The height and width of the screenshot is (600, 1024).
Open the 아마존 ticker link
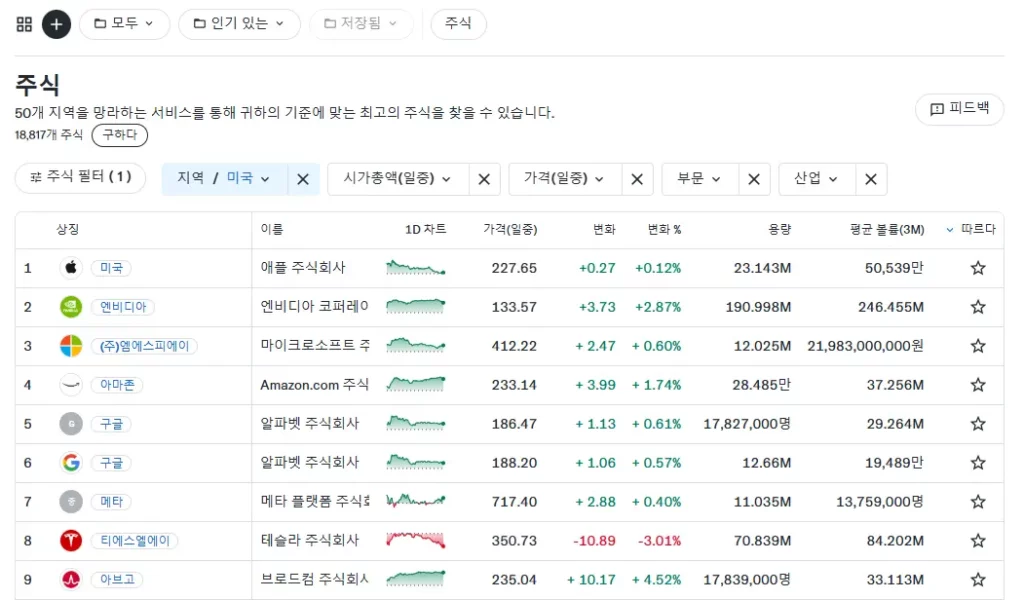[x=118, y=385]
